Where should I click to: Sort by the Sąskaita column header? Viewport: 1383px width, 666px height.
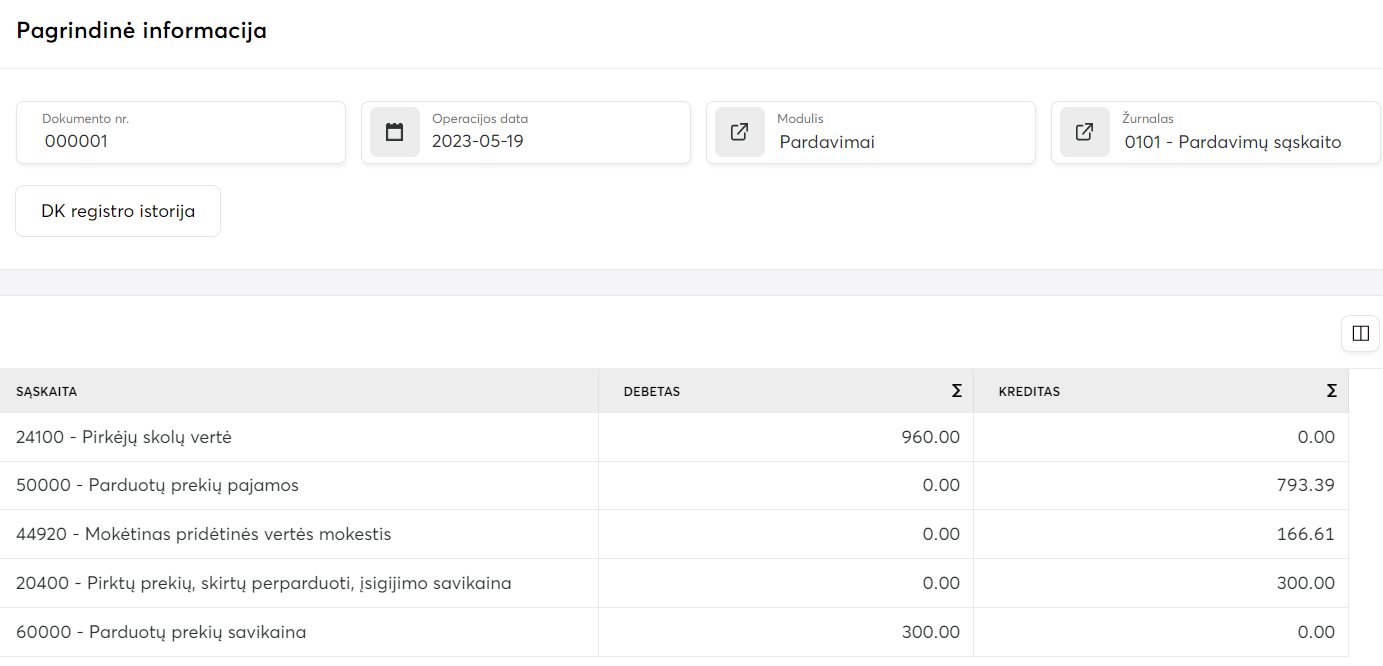(47, 391)
